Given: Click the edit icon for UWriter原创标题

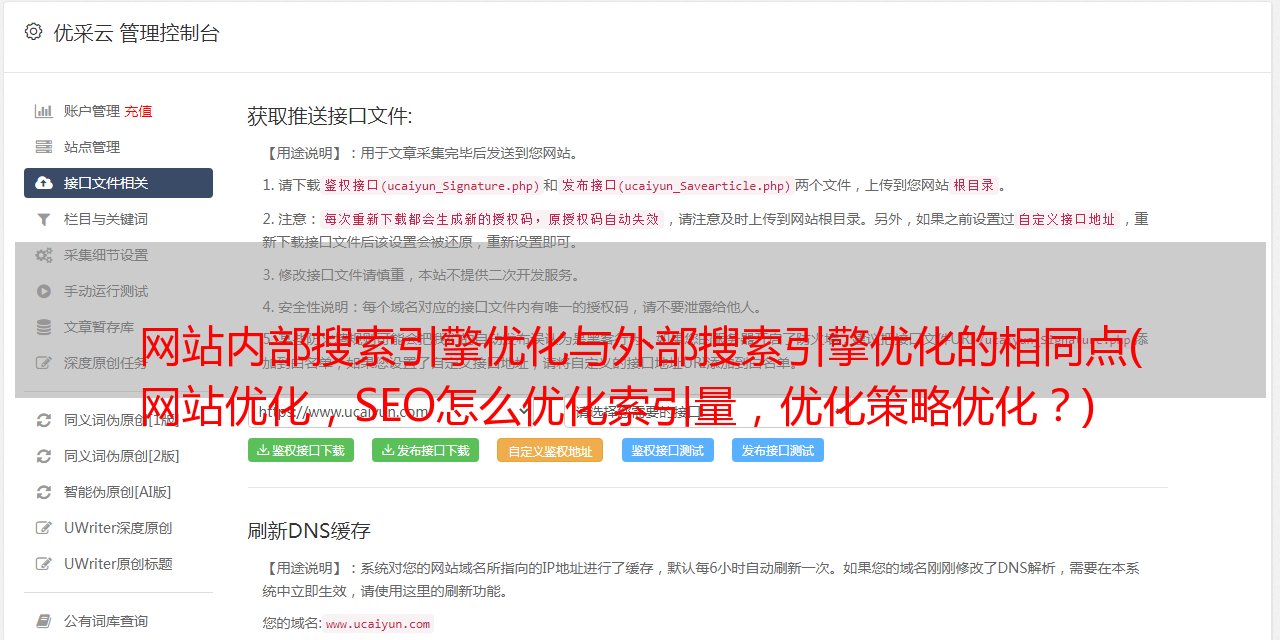Looking at the screenshot, I should 44,564.
